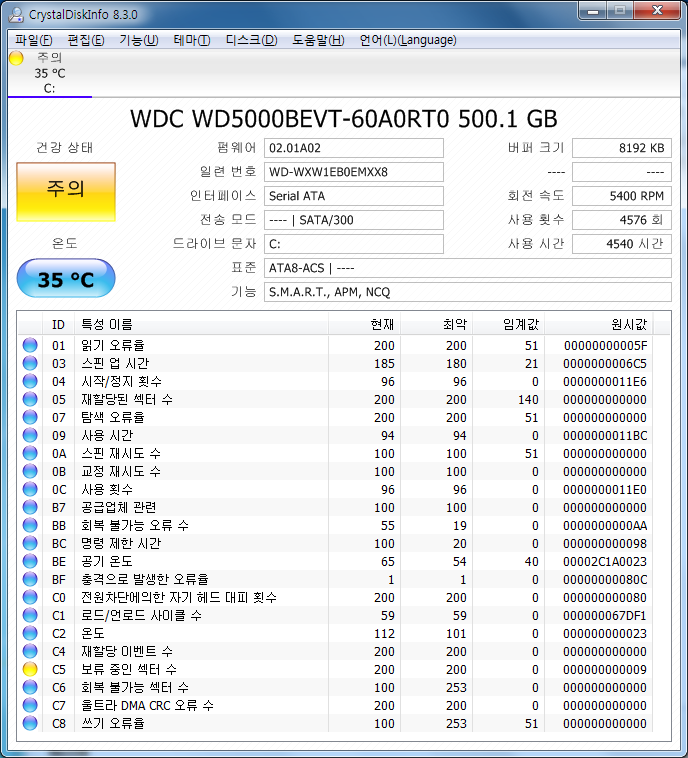Click blue status icon for attribute 01

[30, 345]
